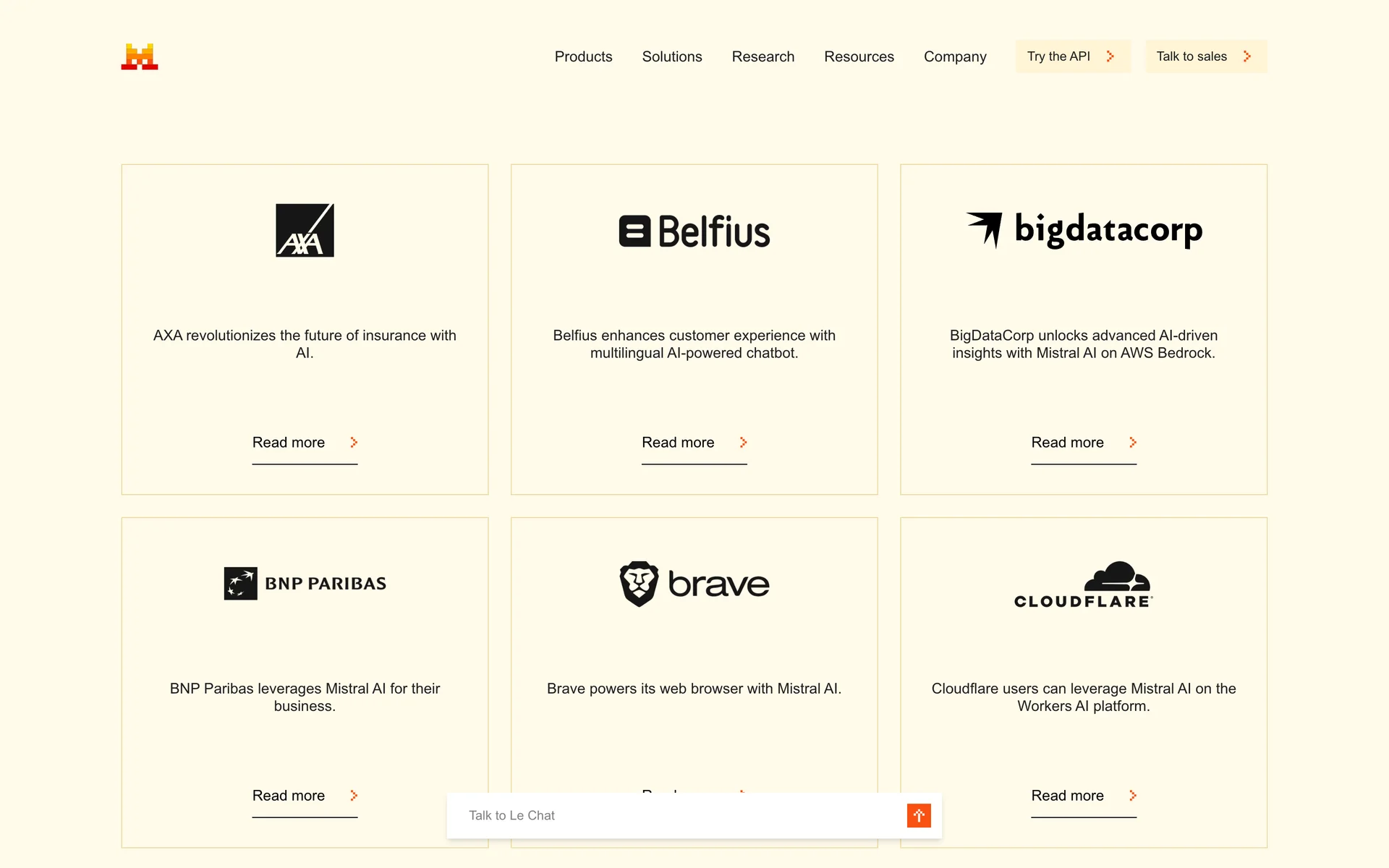Follow Read more under Cloudflare card
Screen dimensions: 1389x868
[1083, 796]
